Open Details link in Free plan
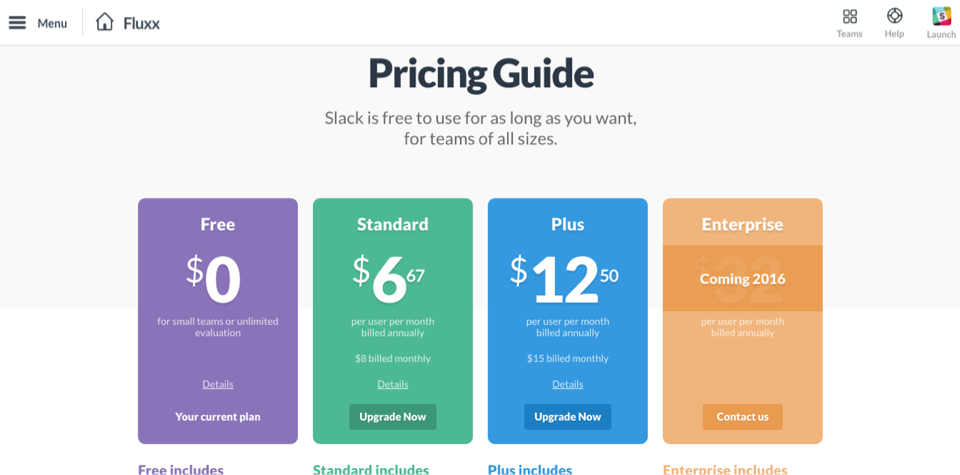This screenshot has height=475, width=960. [x=218, y=384]
